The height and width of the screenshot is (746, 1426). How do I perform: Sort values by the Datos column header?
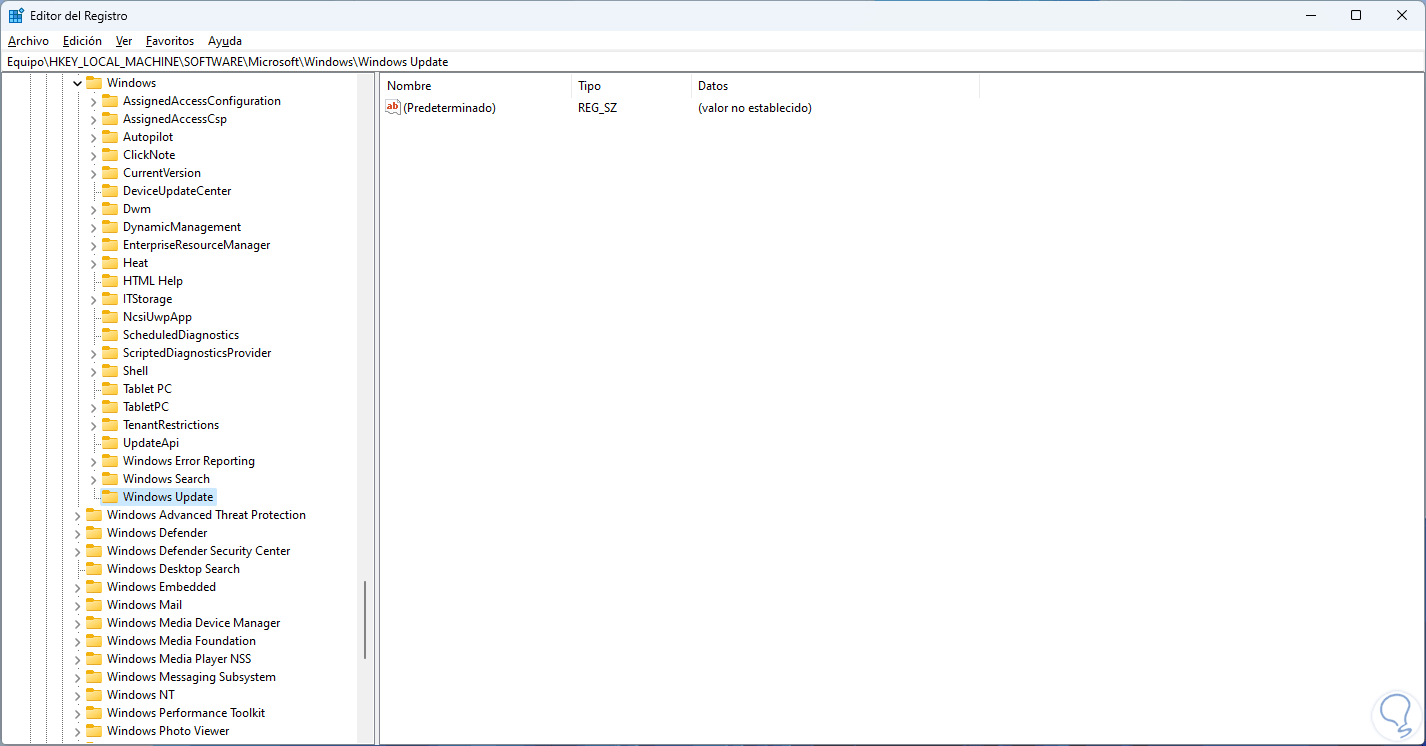tap(835, 86)
